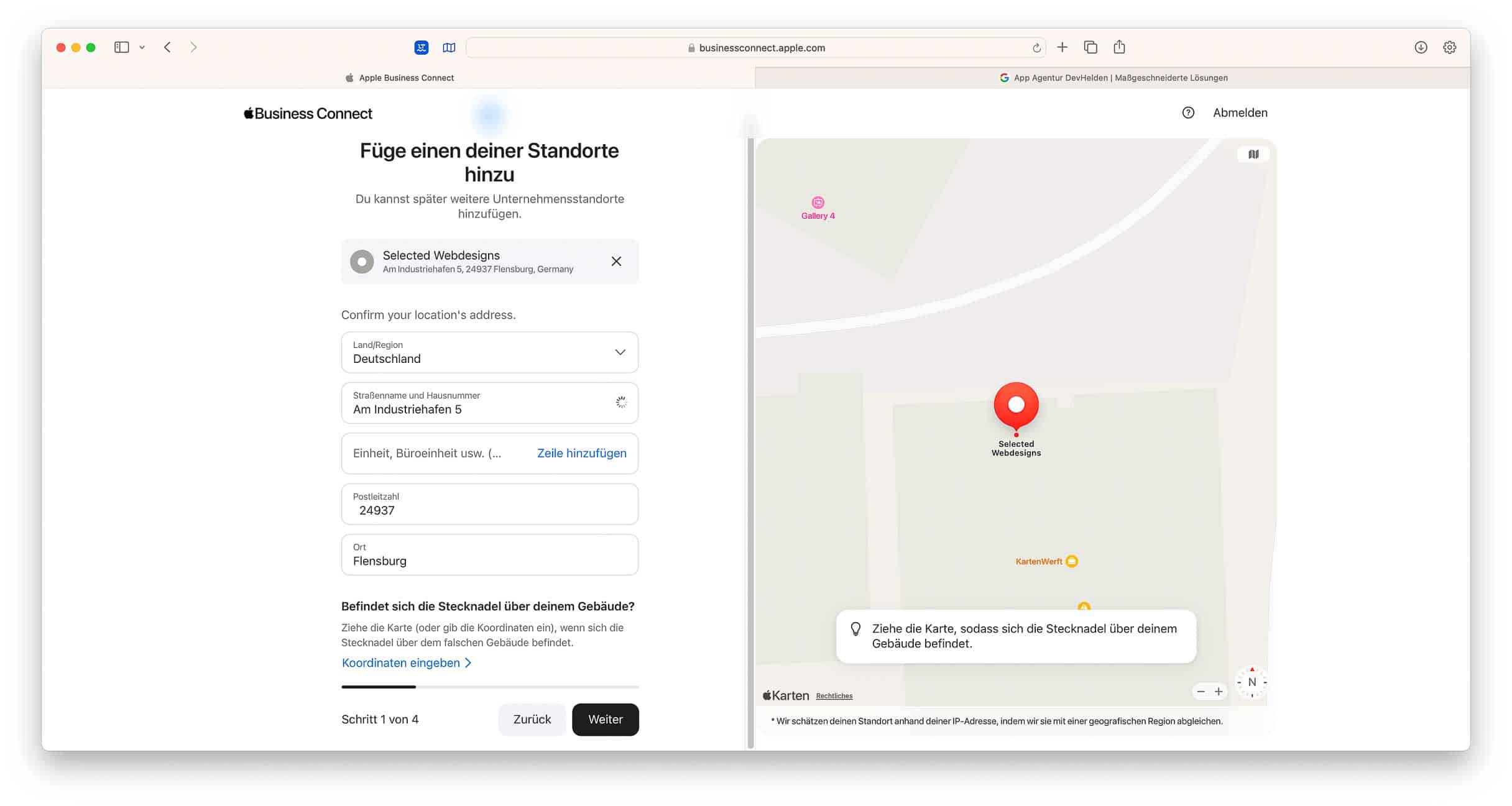Click the lightbulb hint icon on map
This screenshot has width=1512, height=806.
[856, 629]
